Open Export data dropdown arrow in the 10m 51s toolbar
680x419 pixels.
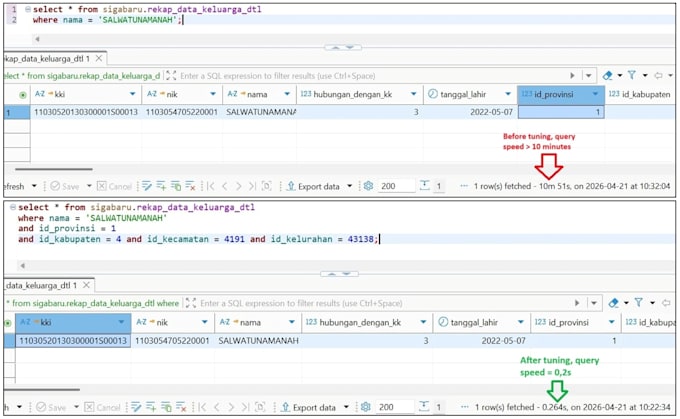point(350,187)
